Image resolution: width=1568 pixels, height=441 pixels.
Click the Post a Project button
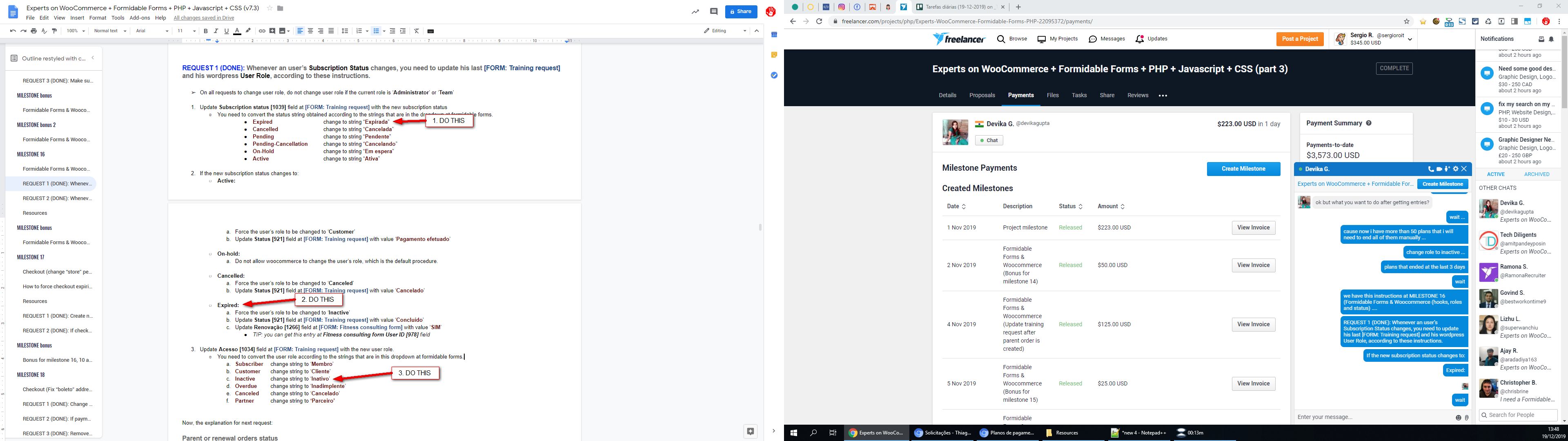(x=1300, y=39)
